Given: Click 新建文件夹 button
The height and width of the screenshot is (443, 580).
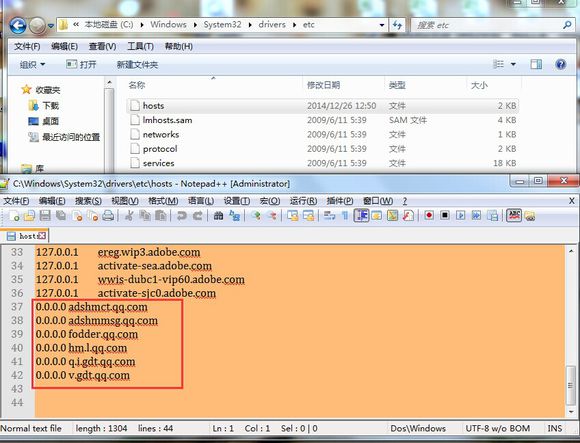Looking at the screenshot, I should [137, 65].
